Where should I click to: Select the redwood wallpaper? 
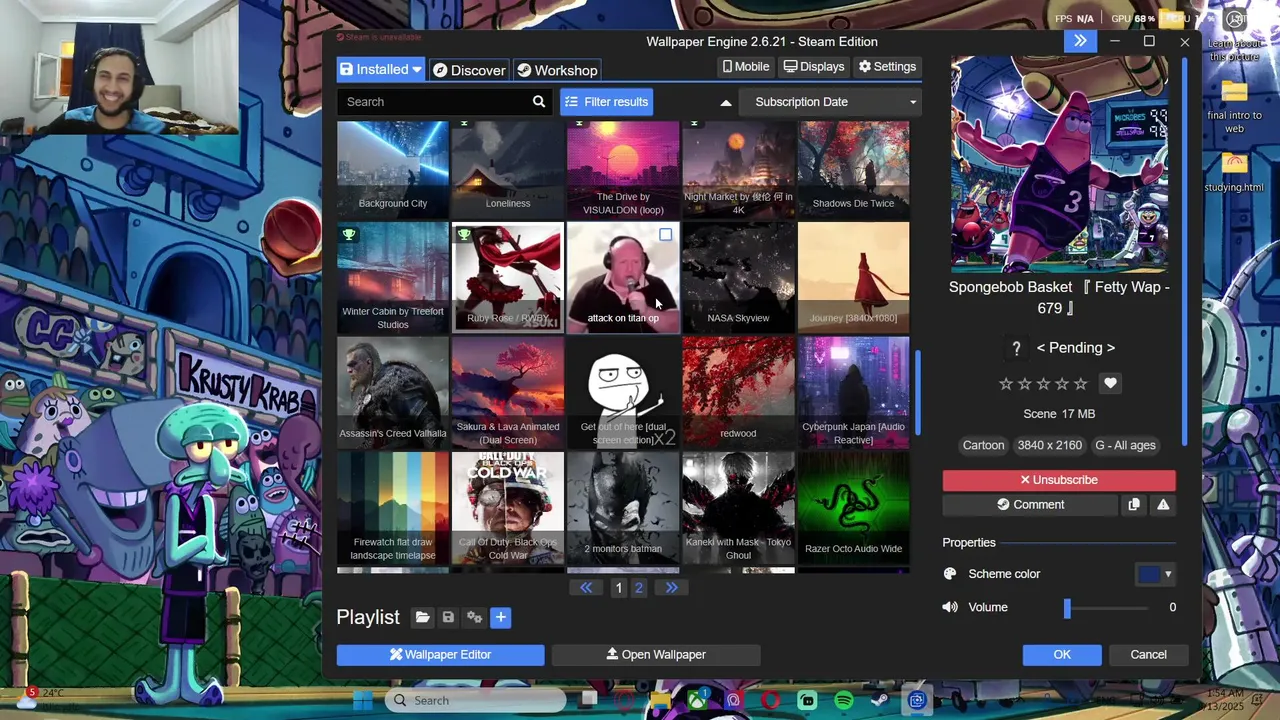(x=738, y=392)
